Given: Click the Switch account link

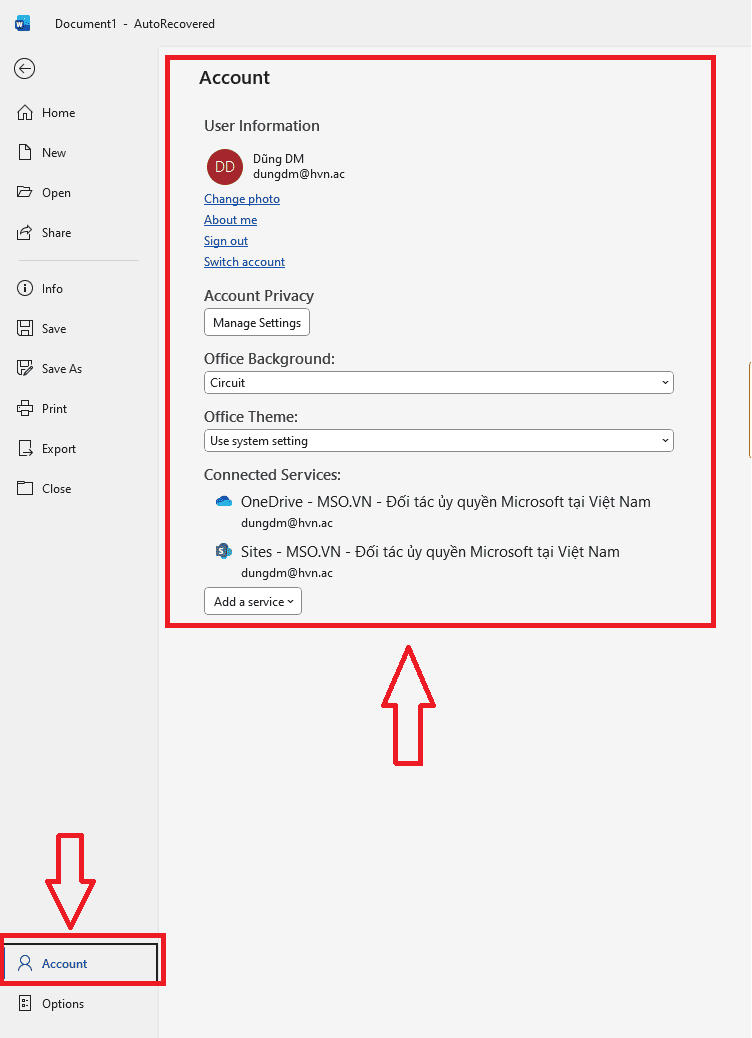Looking at the screenshot, I should pos(244,262).
